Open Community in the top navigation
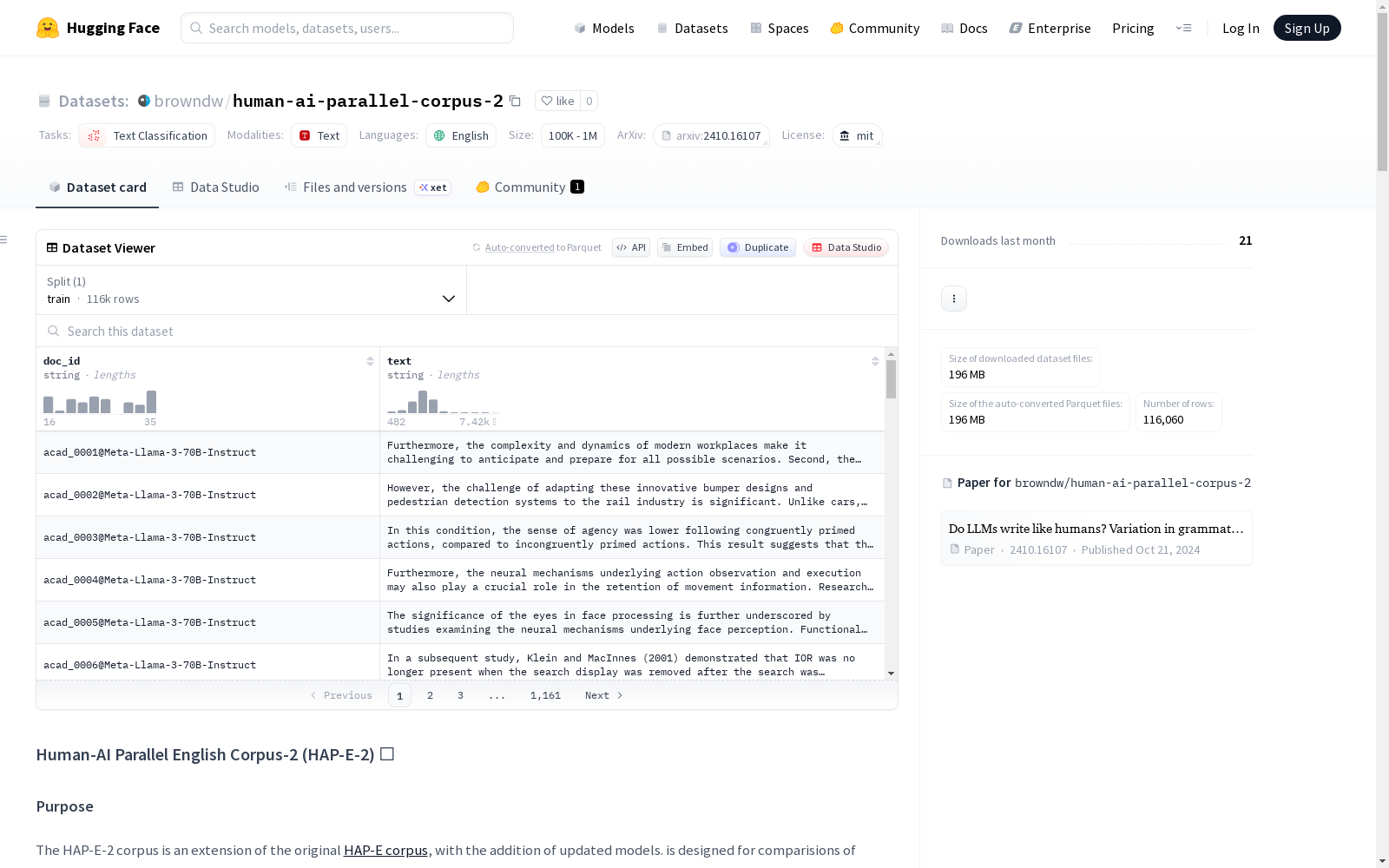Image resolution: width=1389 pixels, height=868 pixels. click(x=875, y=28)
